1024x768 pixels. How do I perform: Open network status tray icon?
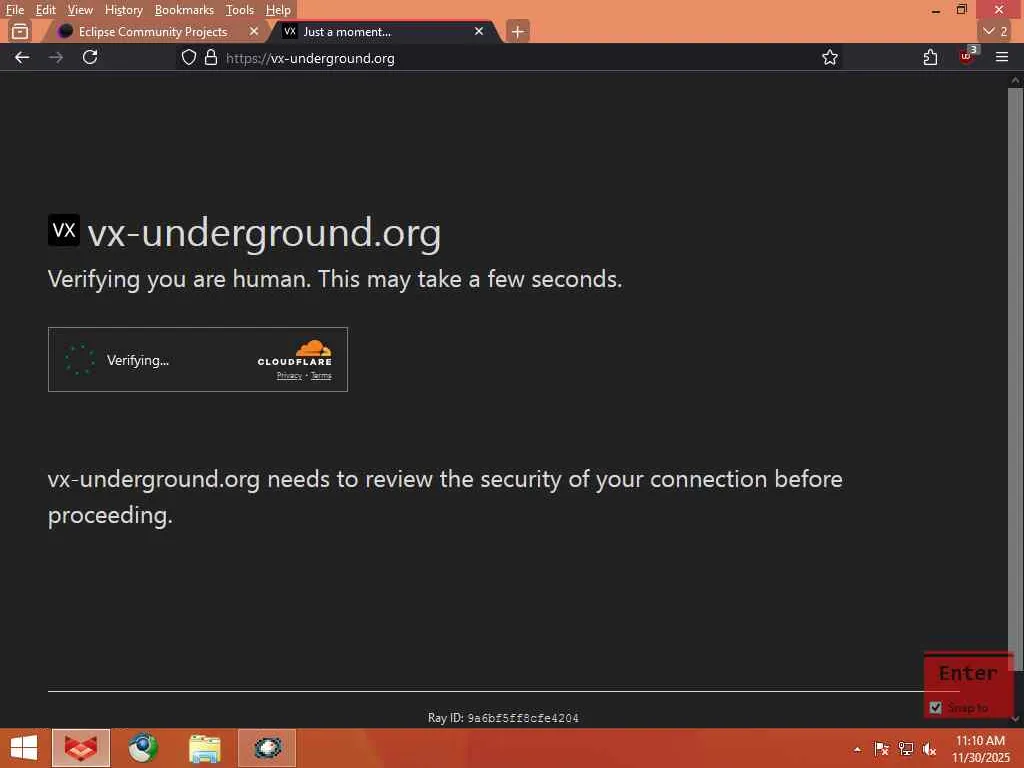point(906,749)
